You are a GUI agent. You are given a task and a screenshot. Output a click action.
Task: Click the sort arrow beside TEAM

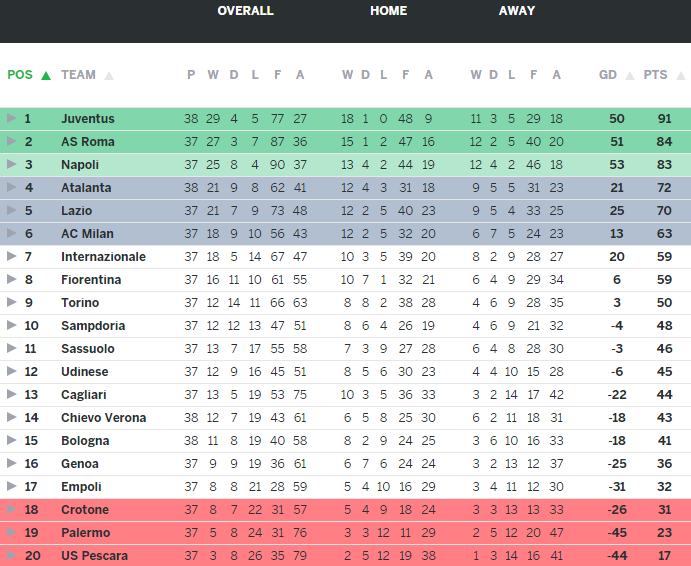tap(109, 75)
